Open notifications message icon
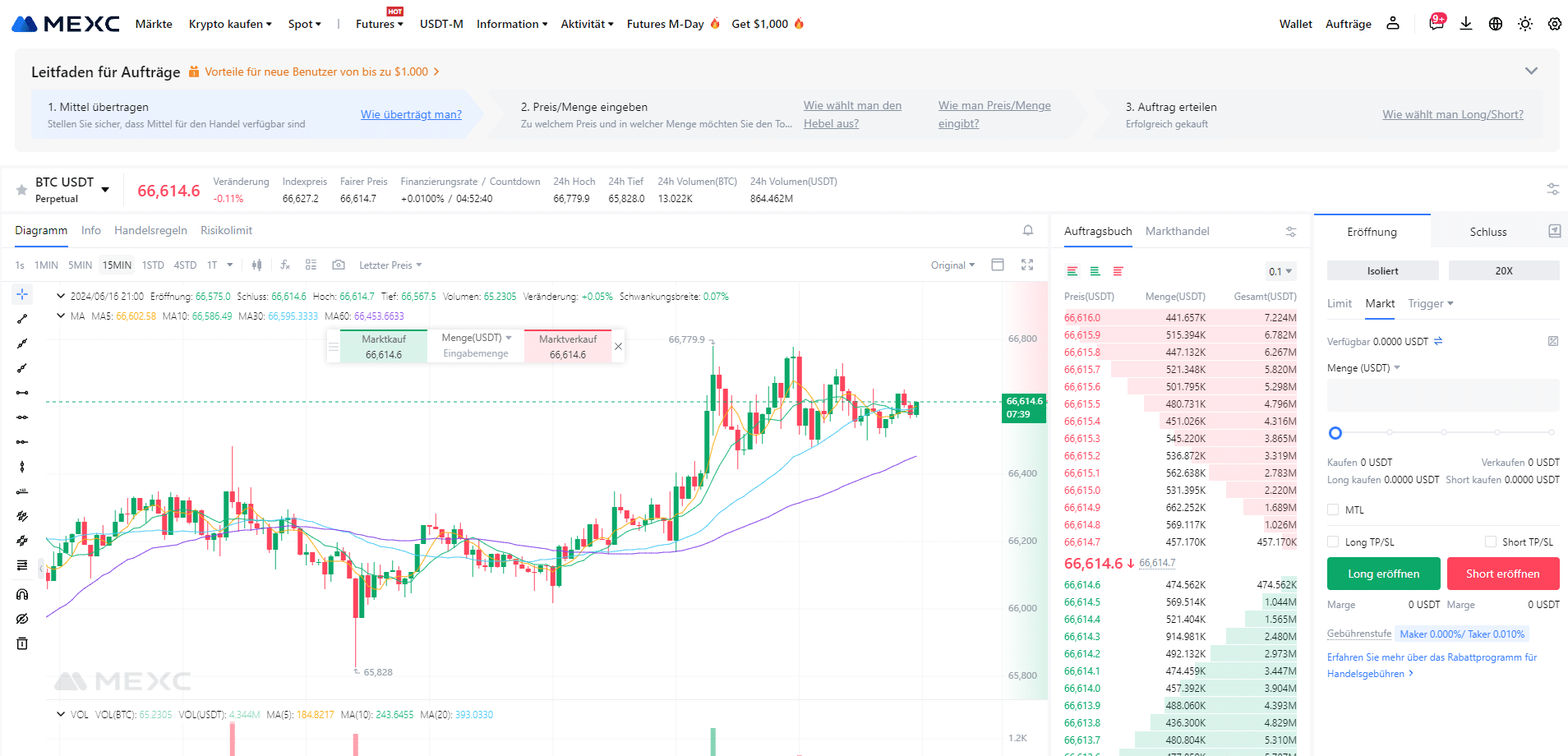The image size is (1568, 756). click(x=1437, y=23)
